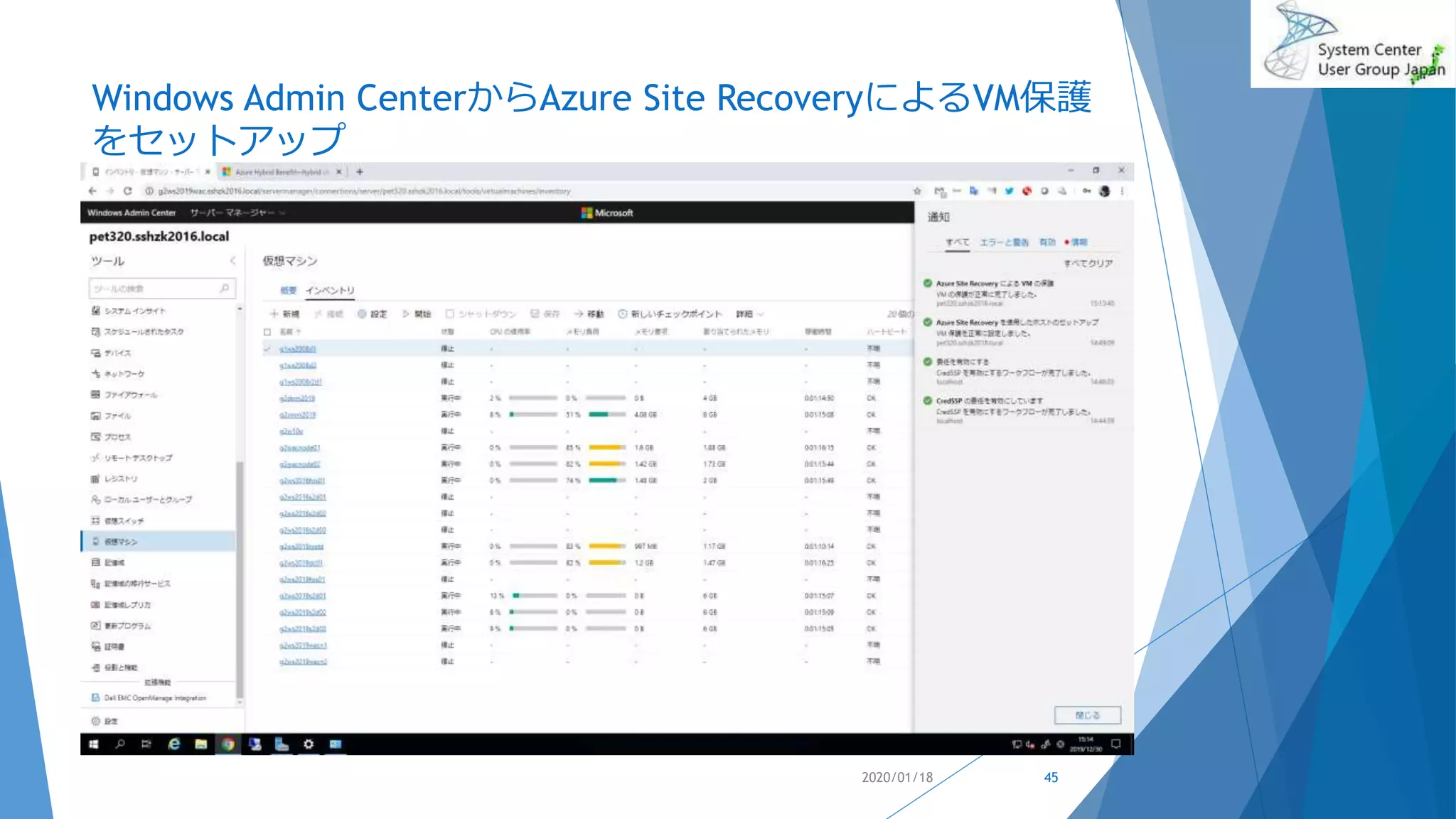Image resolution: width=1456 pixels, height=819 pixels.
Task: Open the 設定 gear icon at the sidebar bottom
Action: [x=95, y=721]
